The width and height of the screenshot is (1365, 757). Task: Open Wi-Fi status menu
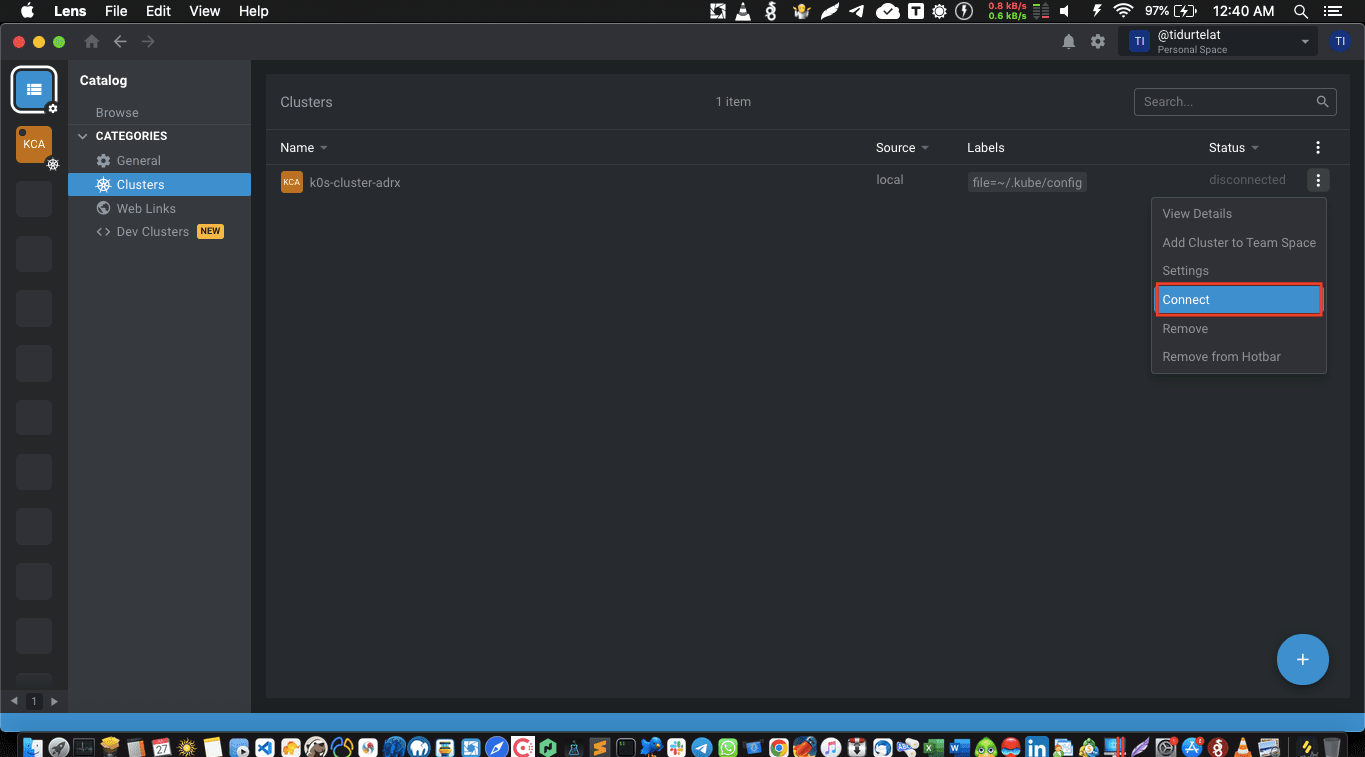click(1123, 11)
